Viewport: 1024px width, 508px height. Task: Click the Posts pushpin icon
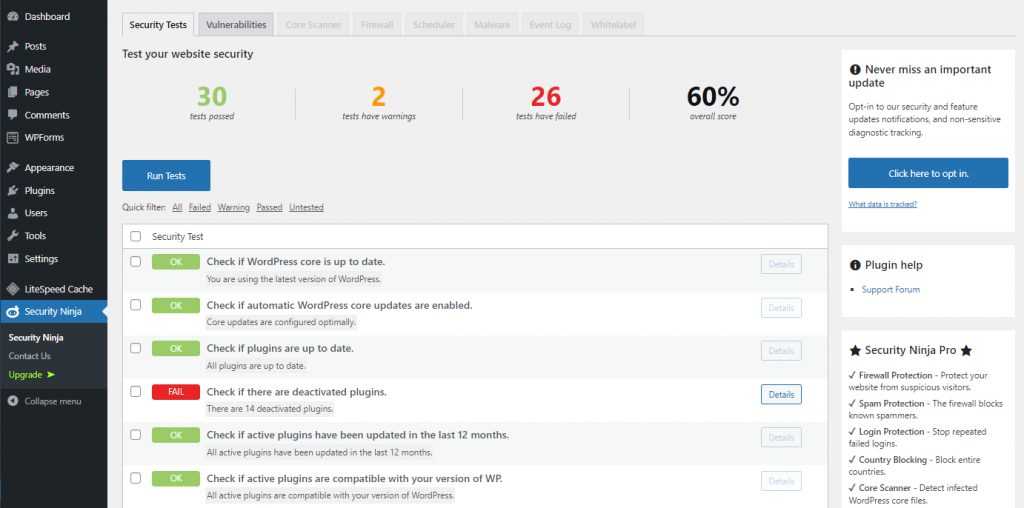[12, 46]
